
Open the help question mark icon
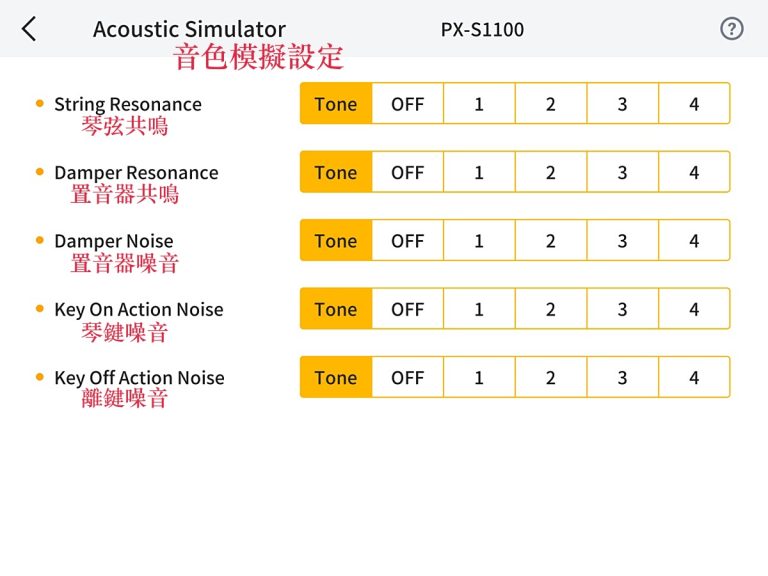pyautogui.click(x=732, y=29)
